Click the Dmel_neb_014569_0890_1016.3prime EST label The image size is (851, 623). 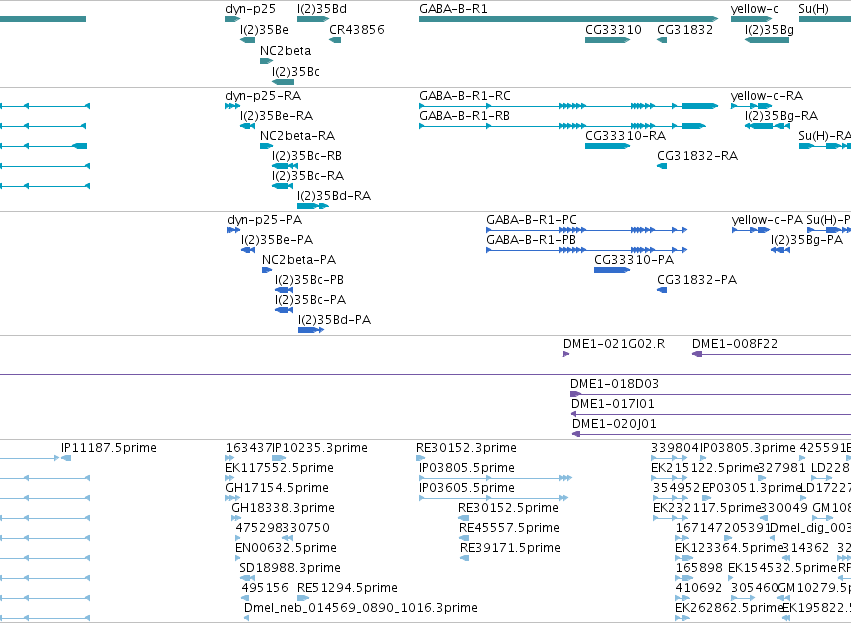coord(361,608)
